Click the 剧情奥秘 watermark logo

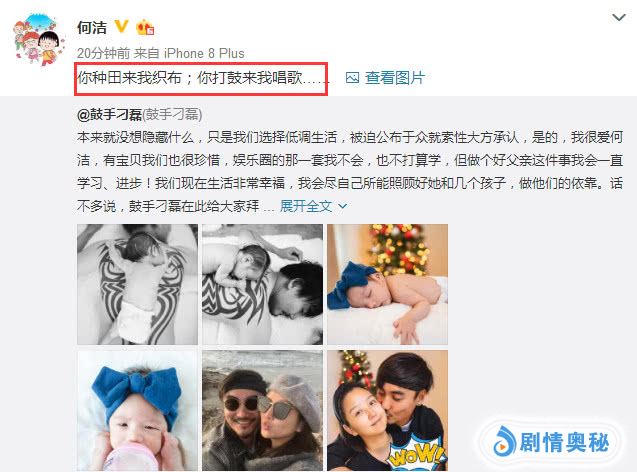click(x=552, y=442)
